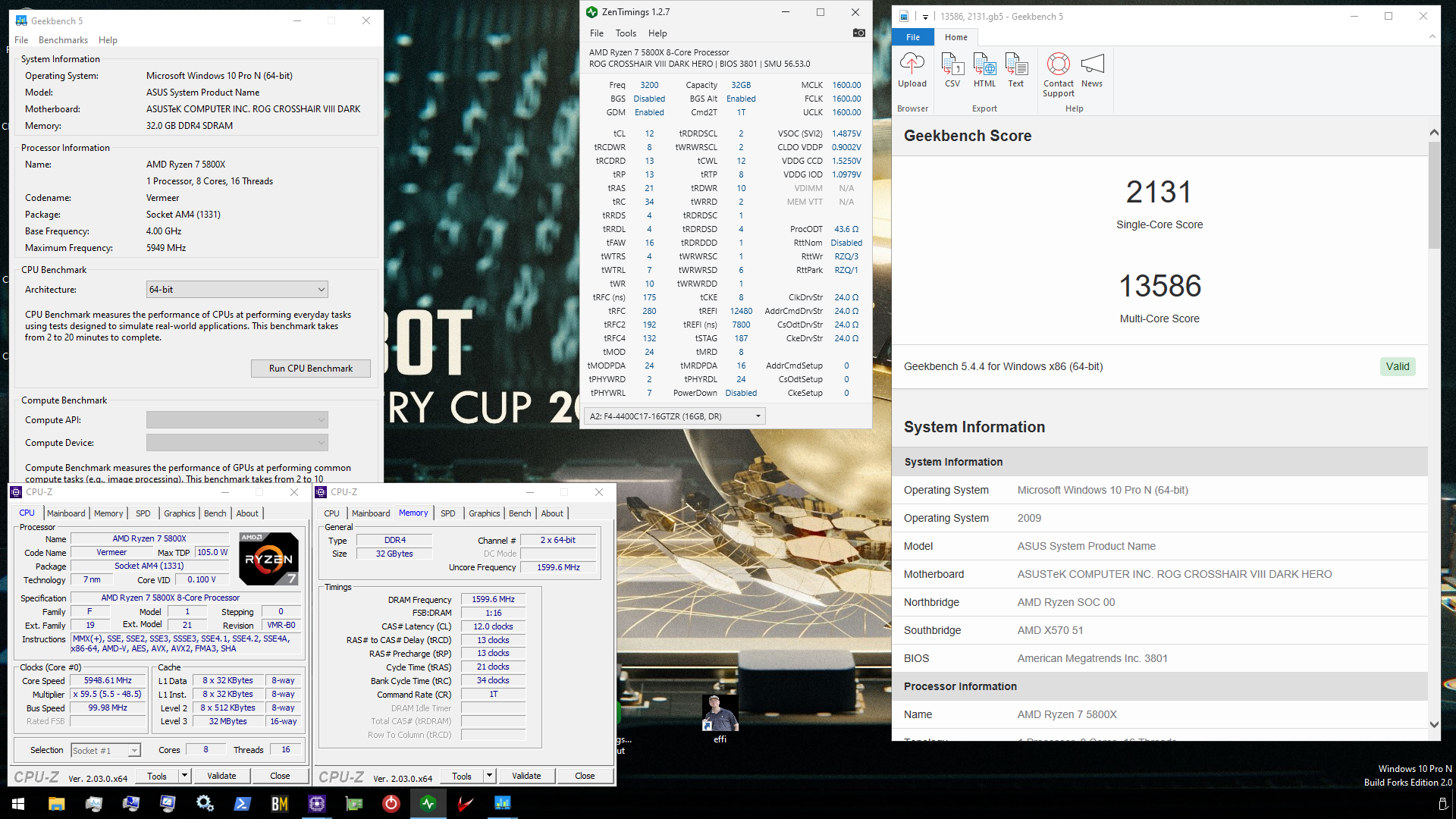1456x819 pixels.
Task: Export results as HTML
Action: (x=984, y=71)
